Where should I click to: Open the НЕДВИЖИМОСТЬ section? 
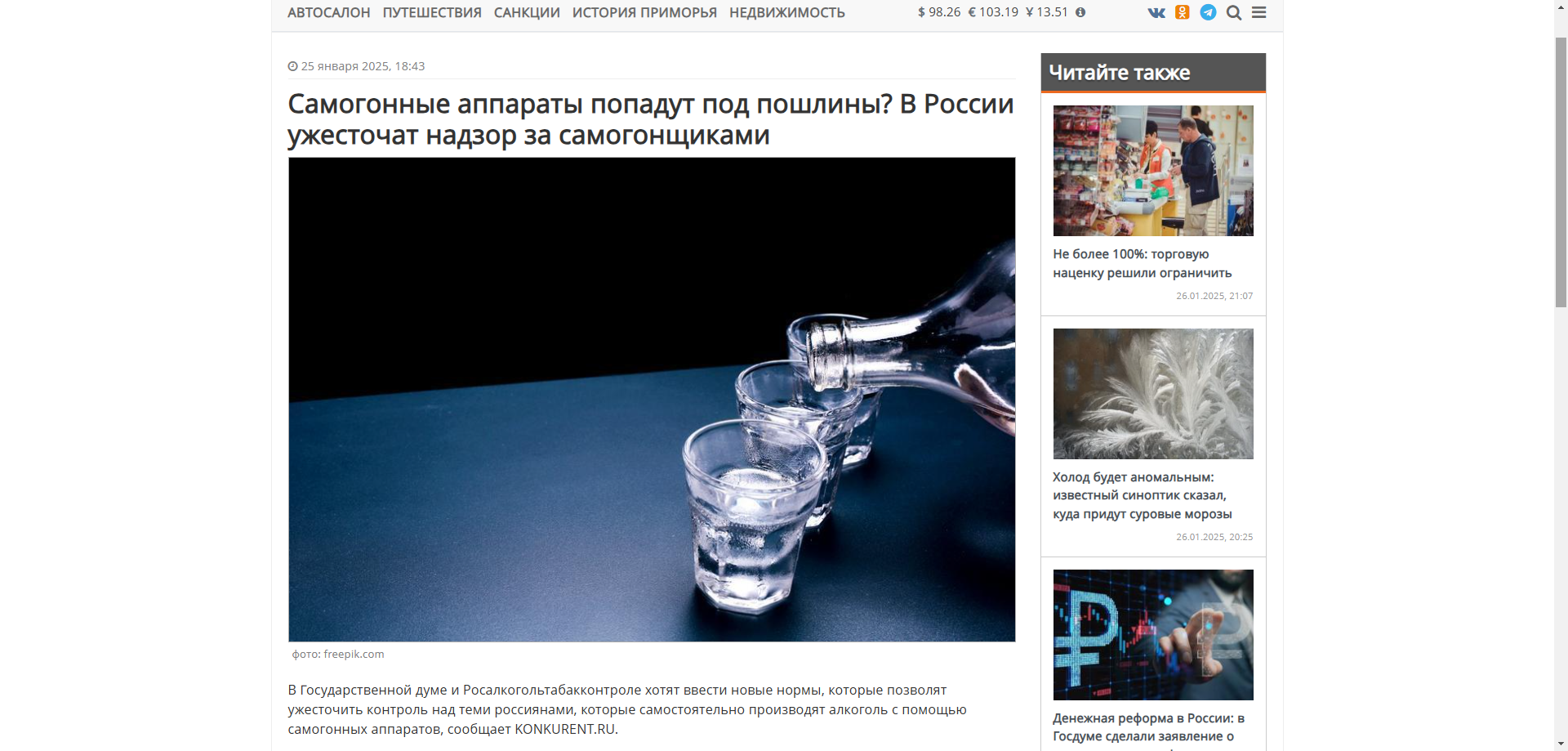click(x=787, y=13)
